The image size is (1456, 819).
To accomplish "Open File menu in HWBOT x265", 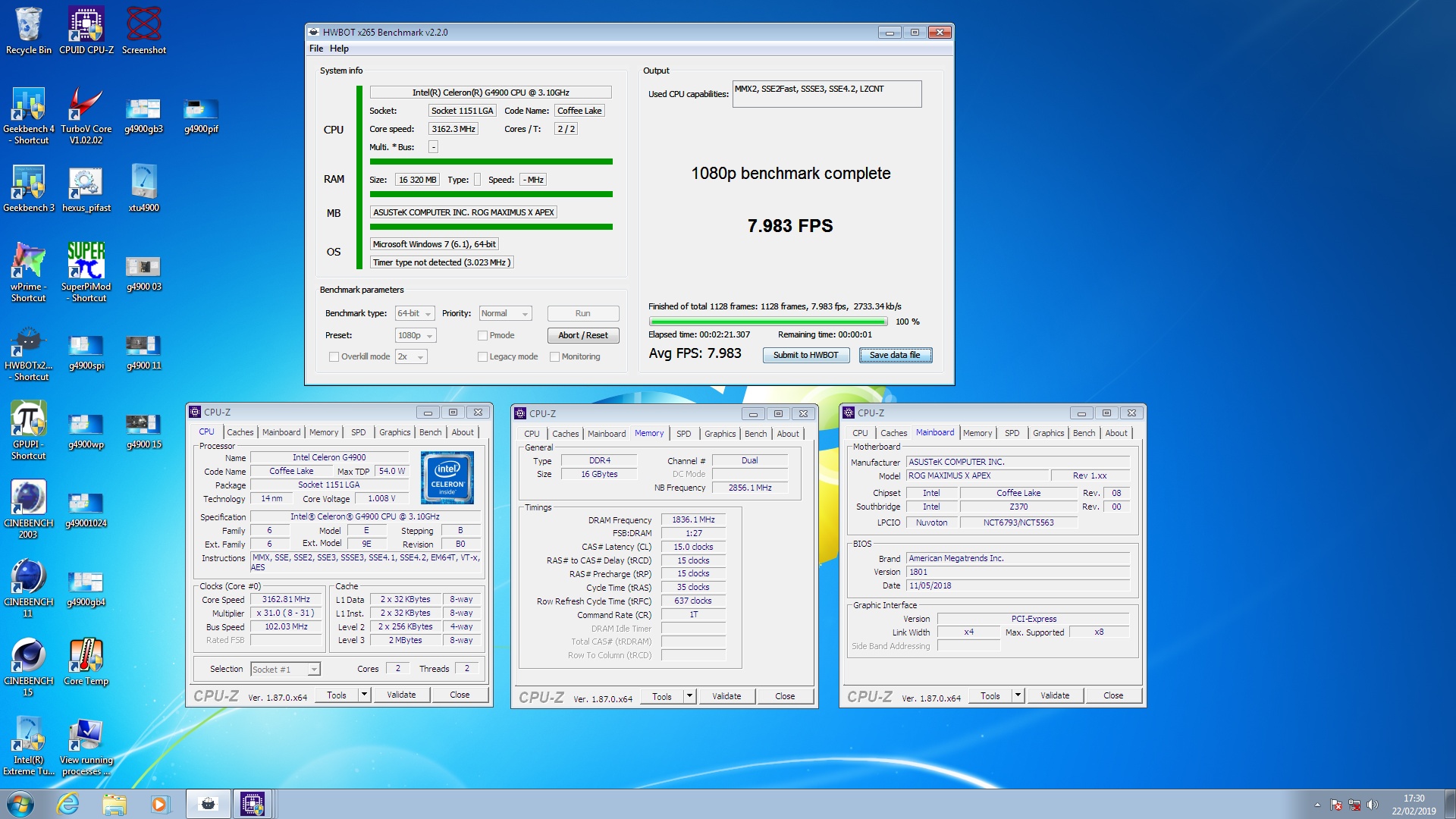I will click(316, 49).
